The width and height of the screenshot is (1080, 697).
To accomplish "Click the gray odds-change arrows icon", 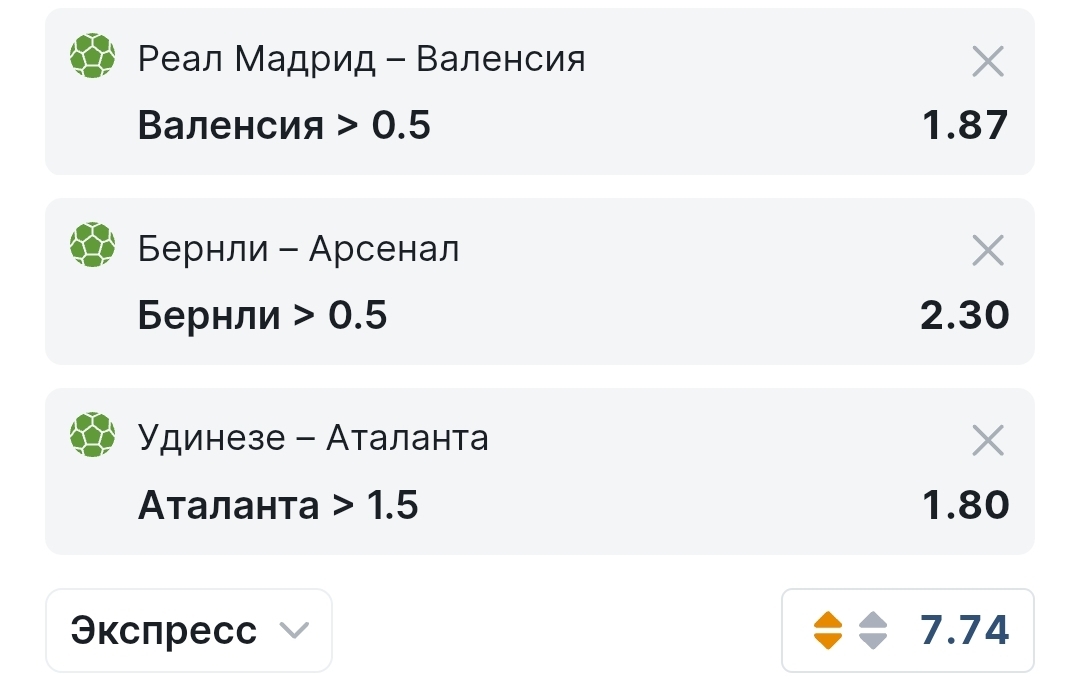I will [873, 630].
